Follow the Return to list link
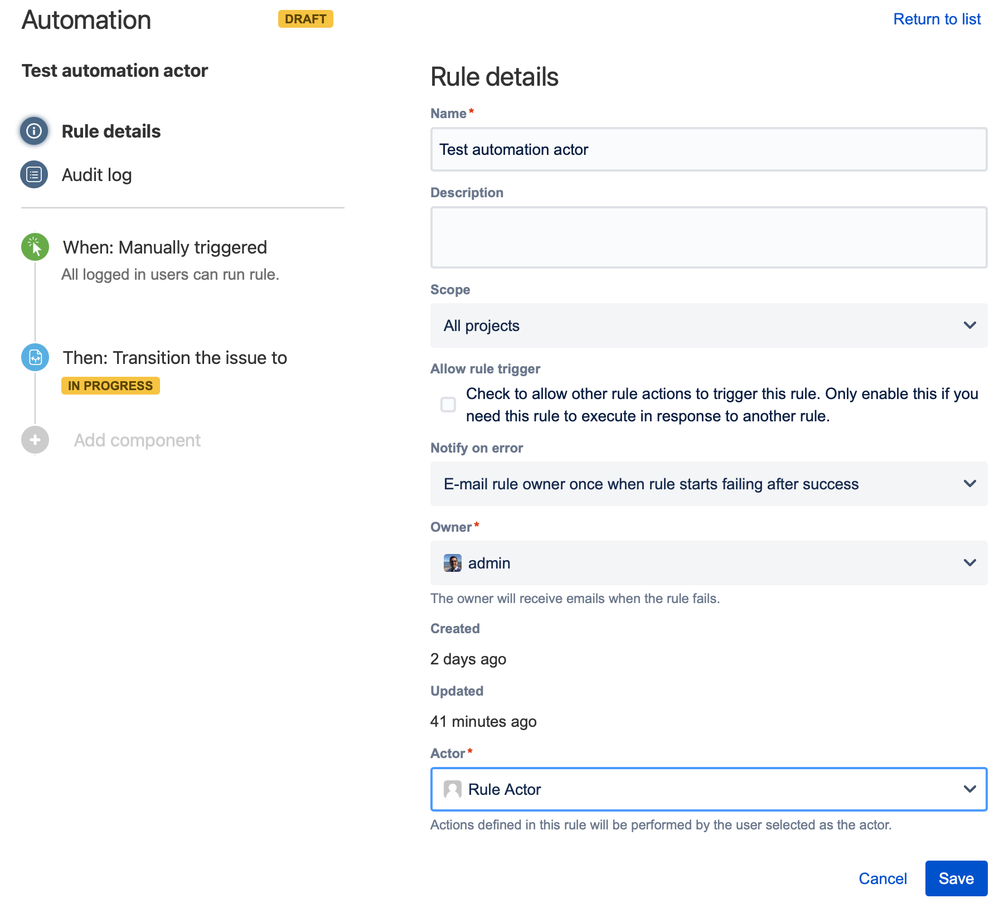Viewport: 999px width, 904px height. [936, 19]
